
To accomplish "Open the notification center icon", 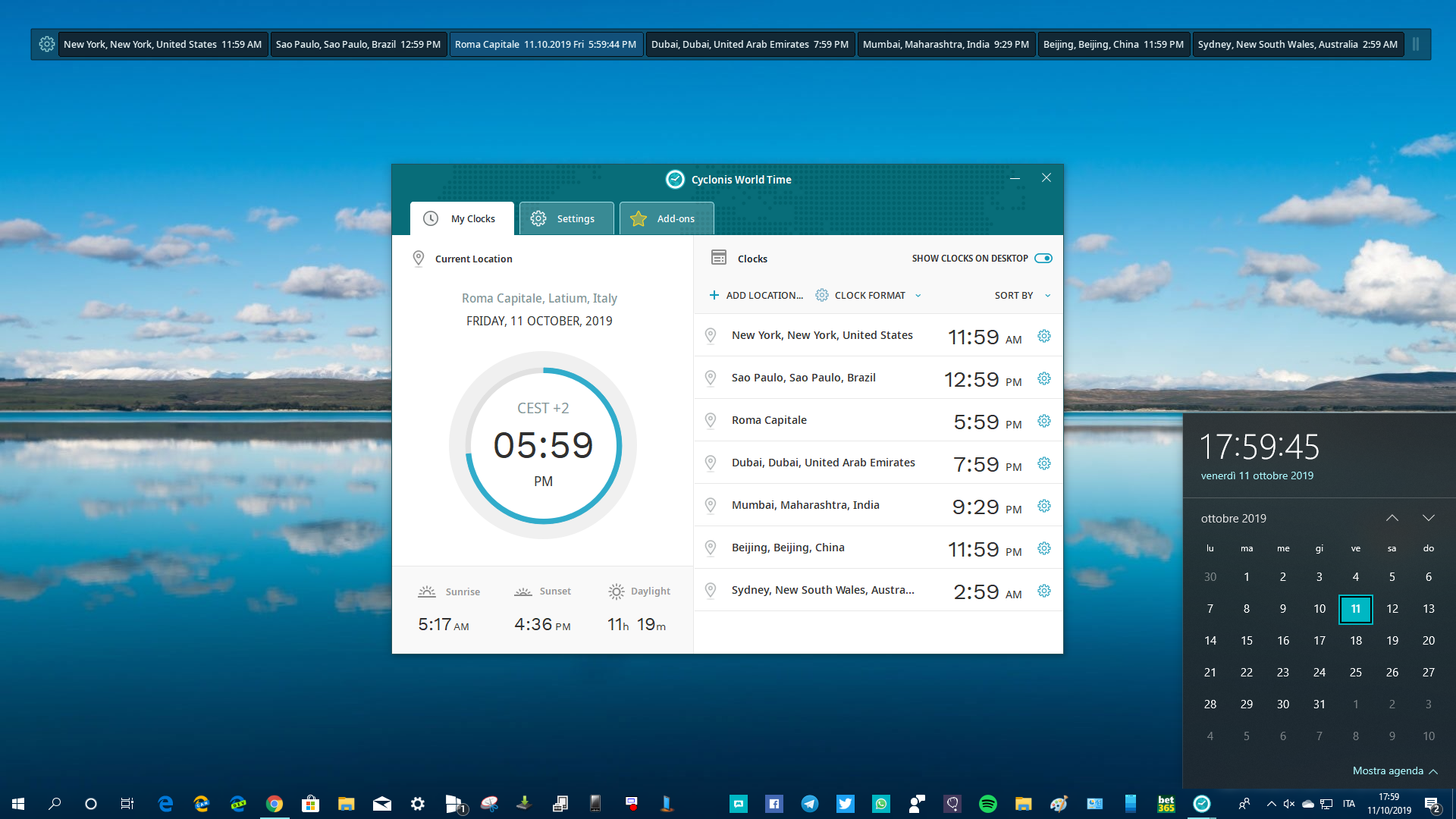I will [x=1432, y=804].
